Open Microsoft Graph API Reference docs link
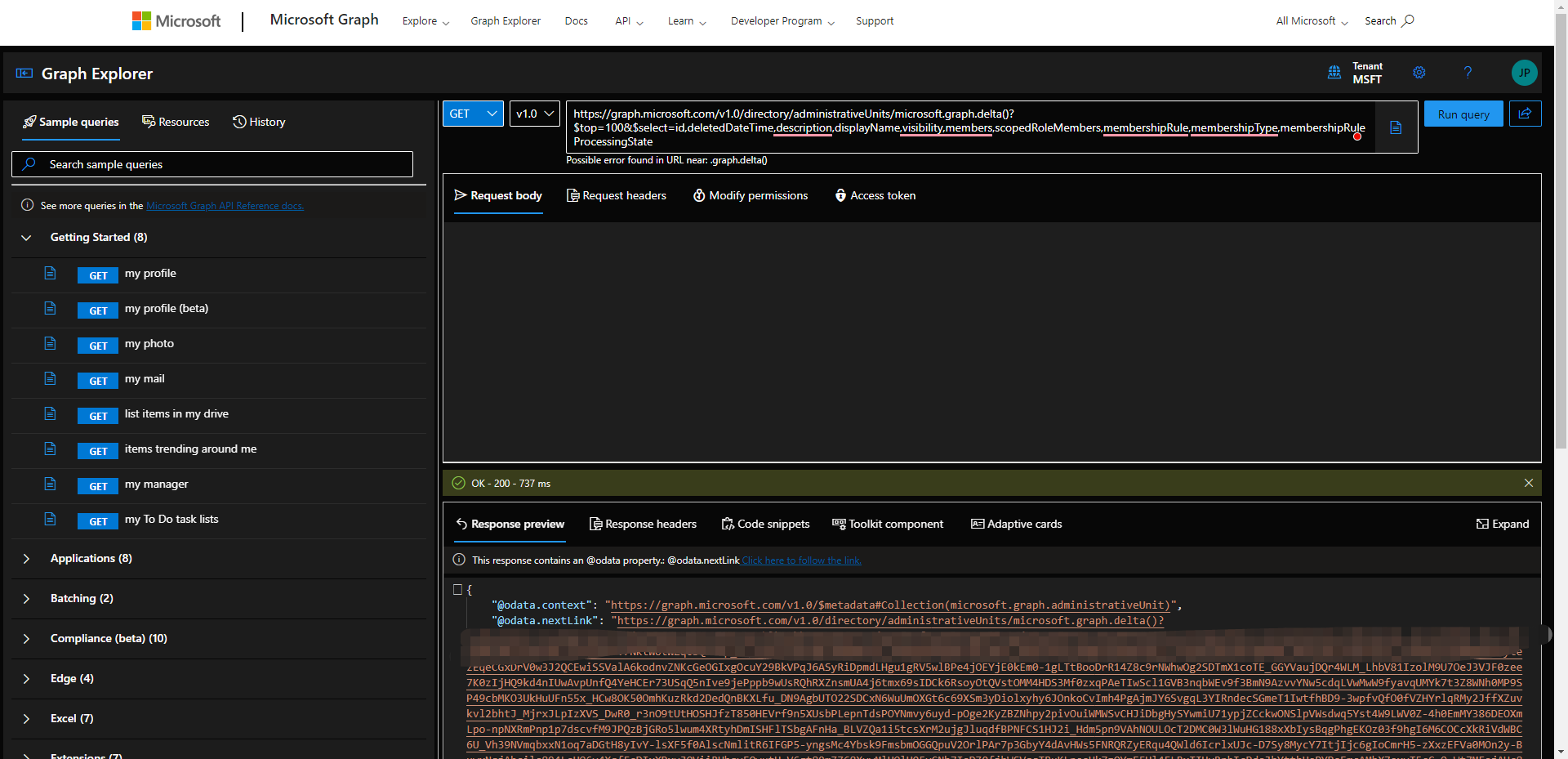 [225, 206]
